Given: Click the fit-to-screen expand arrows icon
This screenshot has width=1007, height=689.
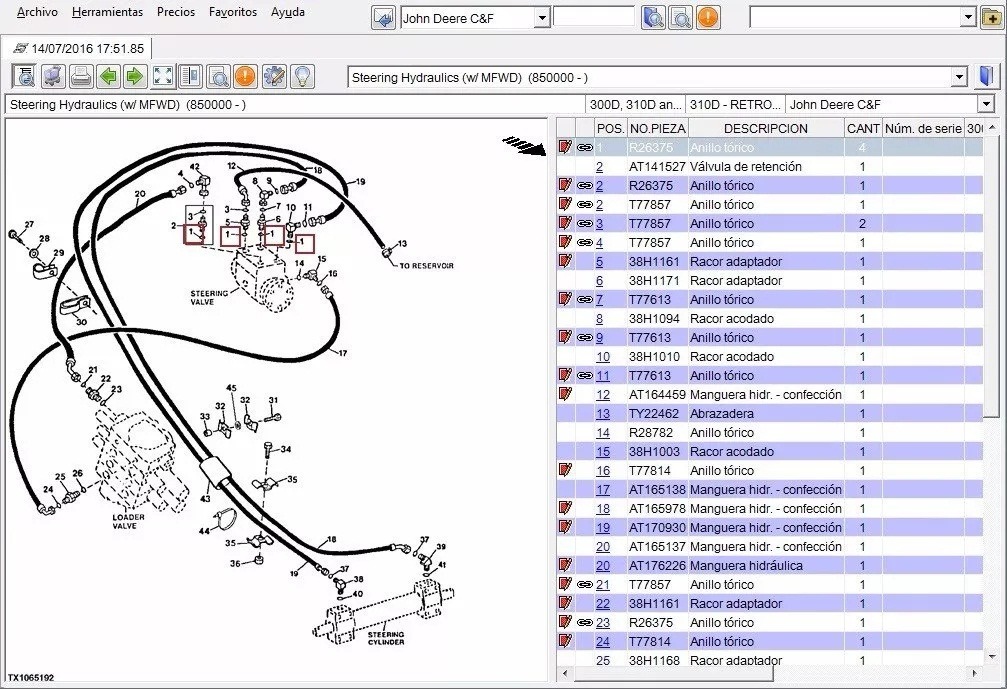Looking at the screenshot, I should (163, 77).
